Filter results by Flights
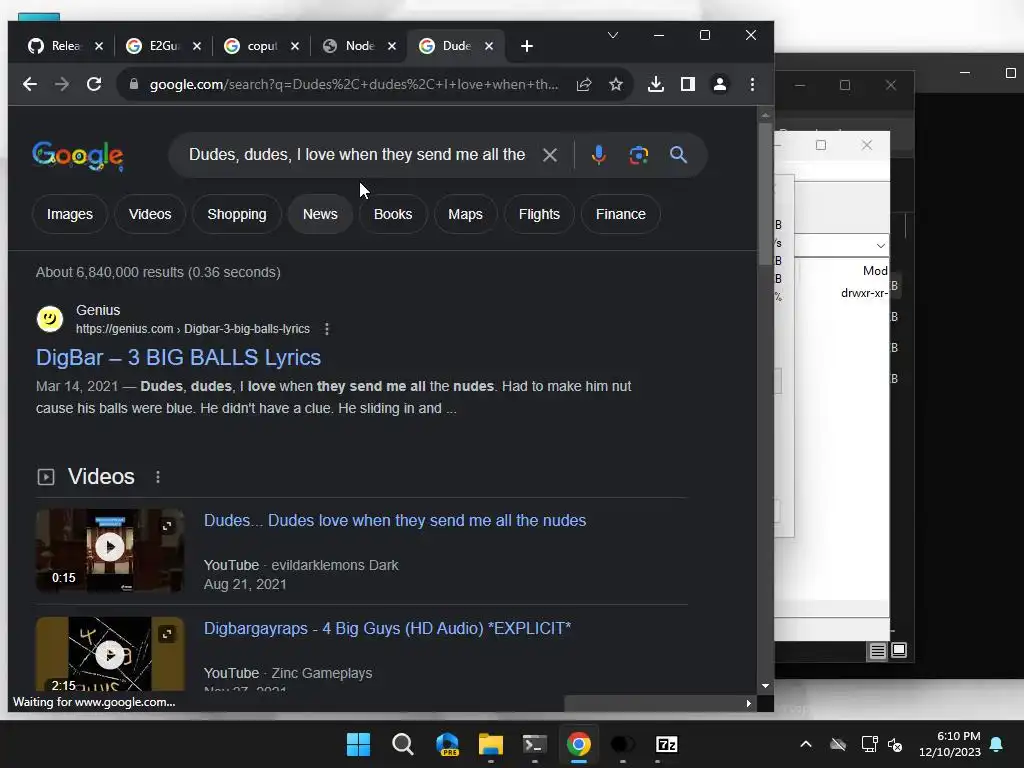 click(539, 214)
